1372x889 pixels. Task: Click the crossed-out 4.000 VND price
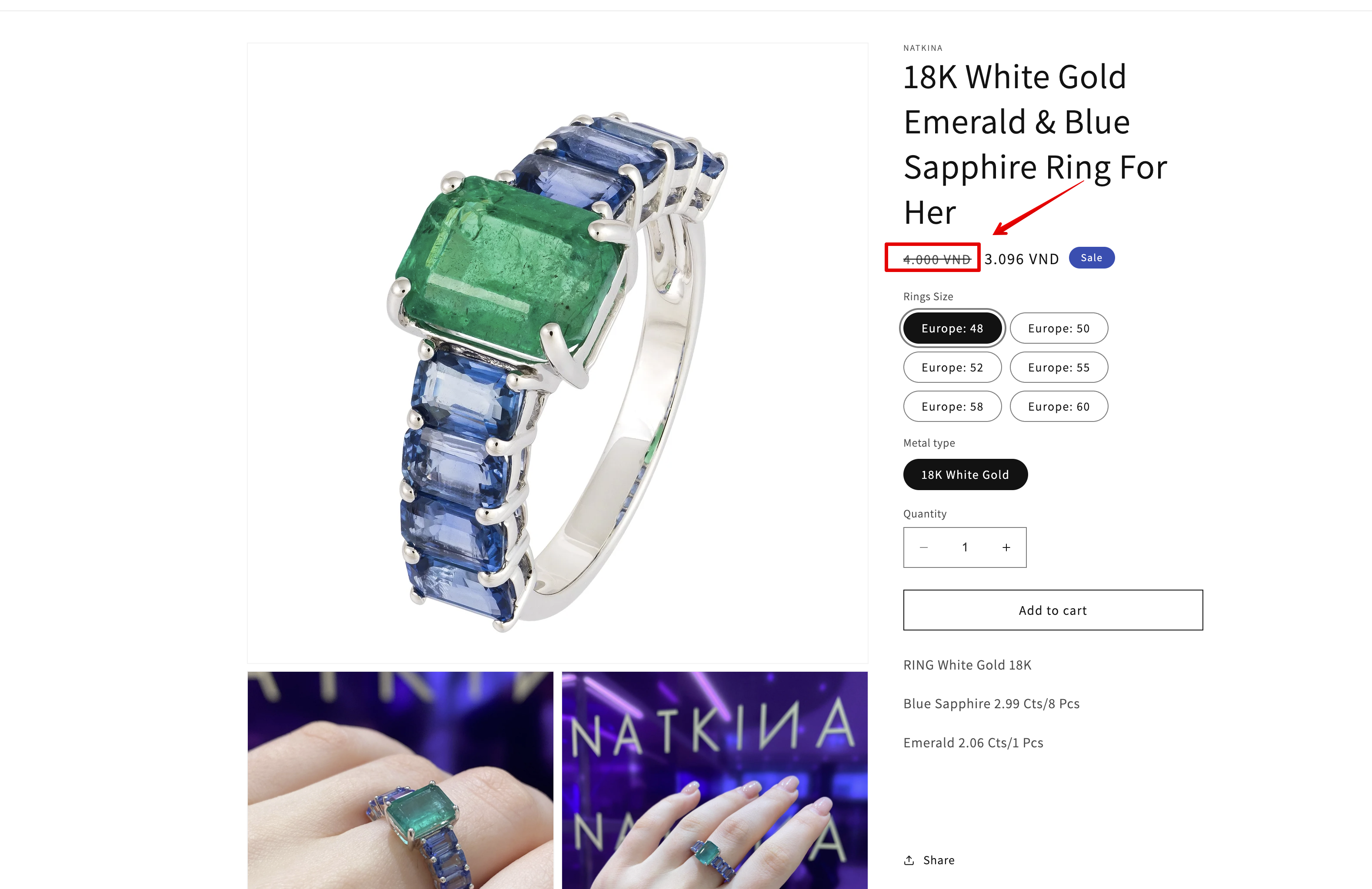(x=937, y=260)
